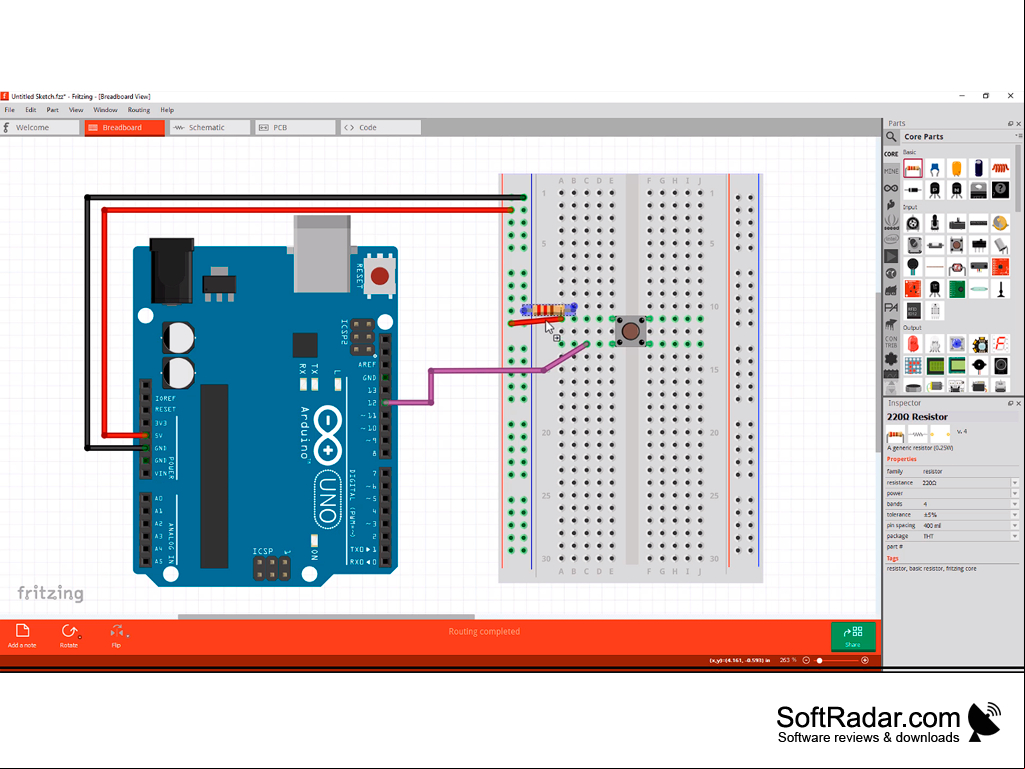Screen dimensions: 1025x769
Task: Flip the selected part
Action: (x=117, y=635)
